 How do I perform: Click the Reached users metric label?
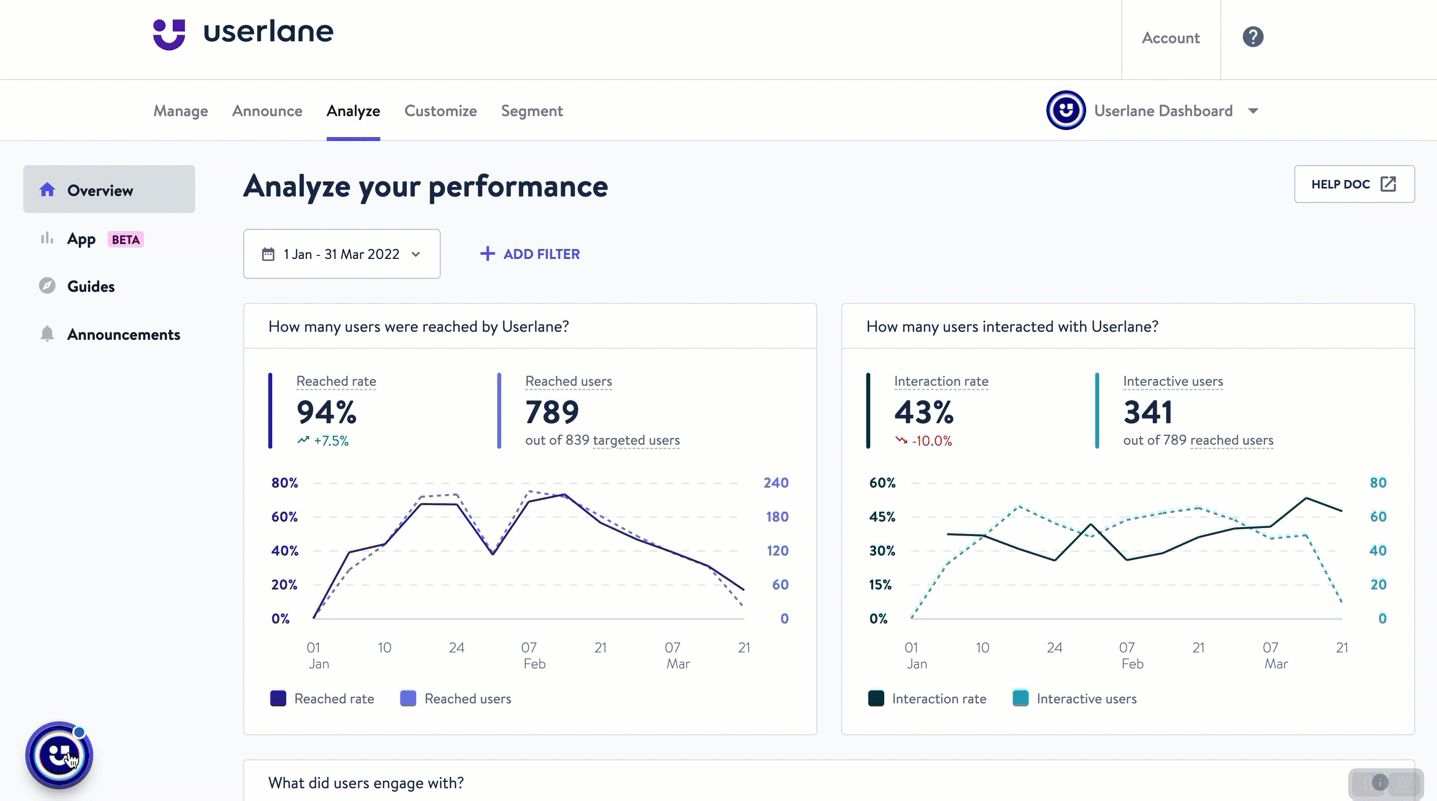[569, 381]
